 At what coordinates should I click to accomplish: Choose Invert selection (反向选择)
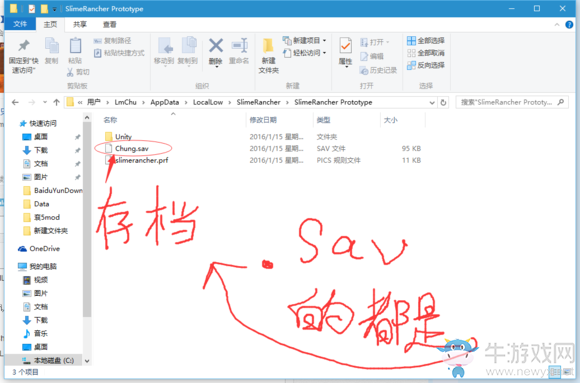coord(426,65)
